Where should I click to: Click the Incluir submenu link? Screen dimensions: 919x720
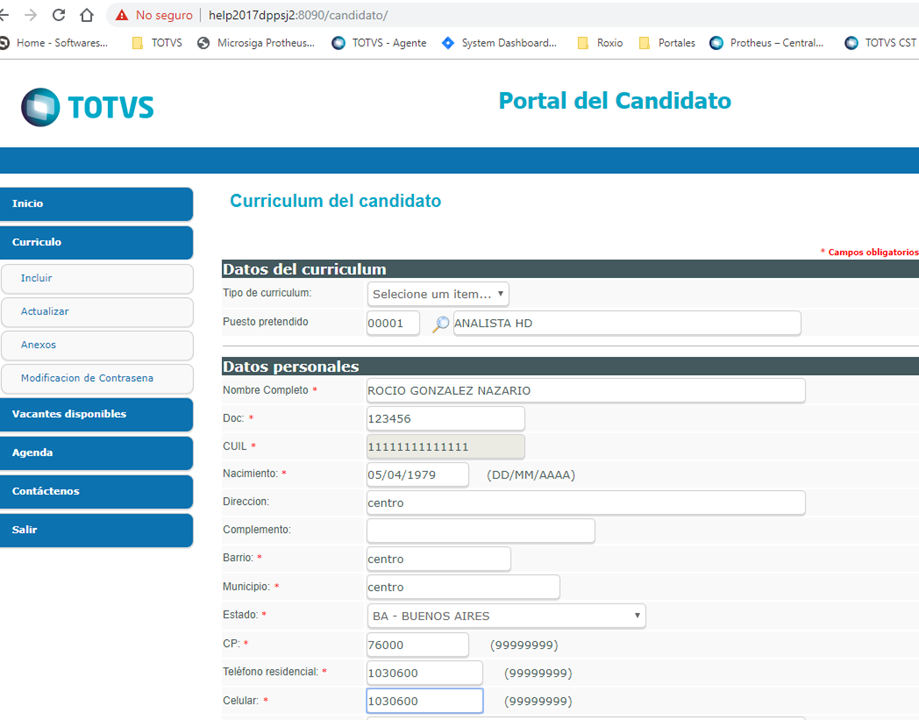97,279
